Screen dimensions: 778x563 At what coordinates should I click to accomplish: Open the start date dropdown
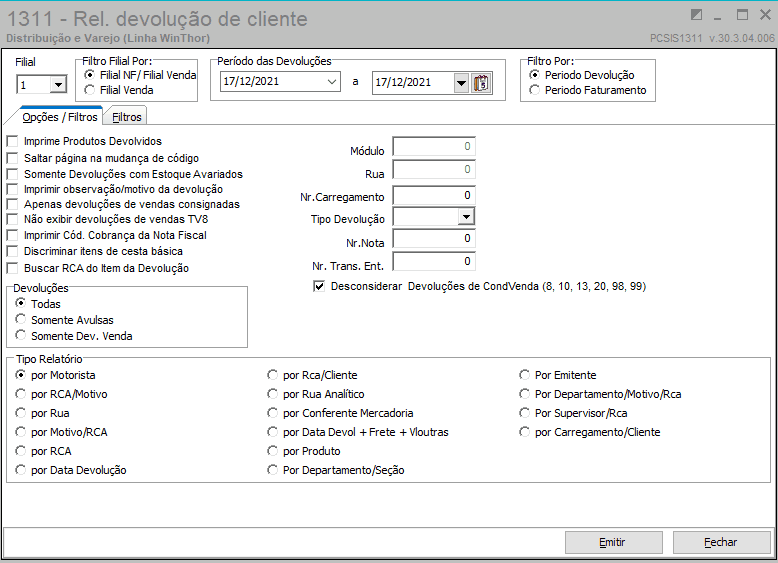click(x=331, y=82)
